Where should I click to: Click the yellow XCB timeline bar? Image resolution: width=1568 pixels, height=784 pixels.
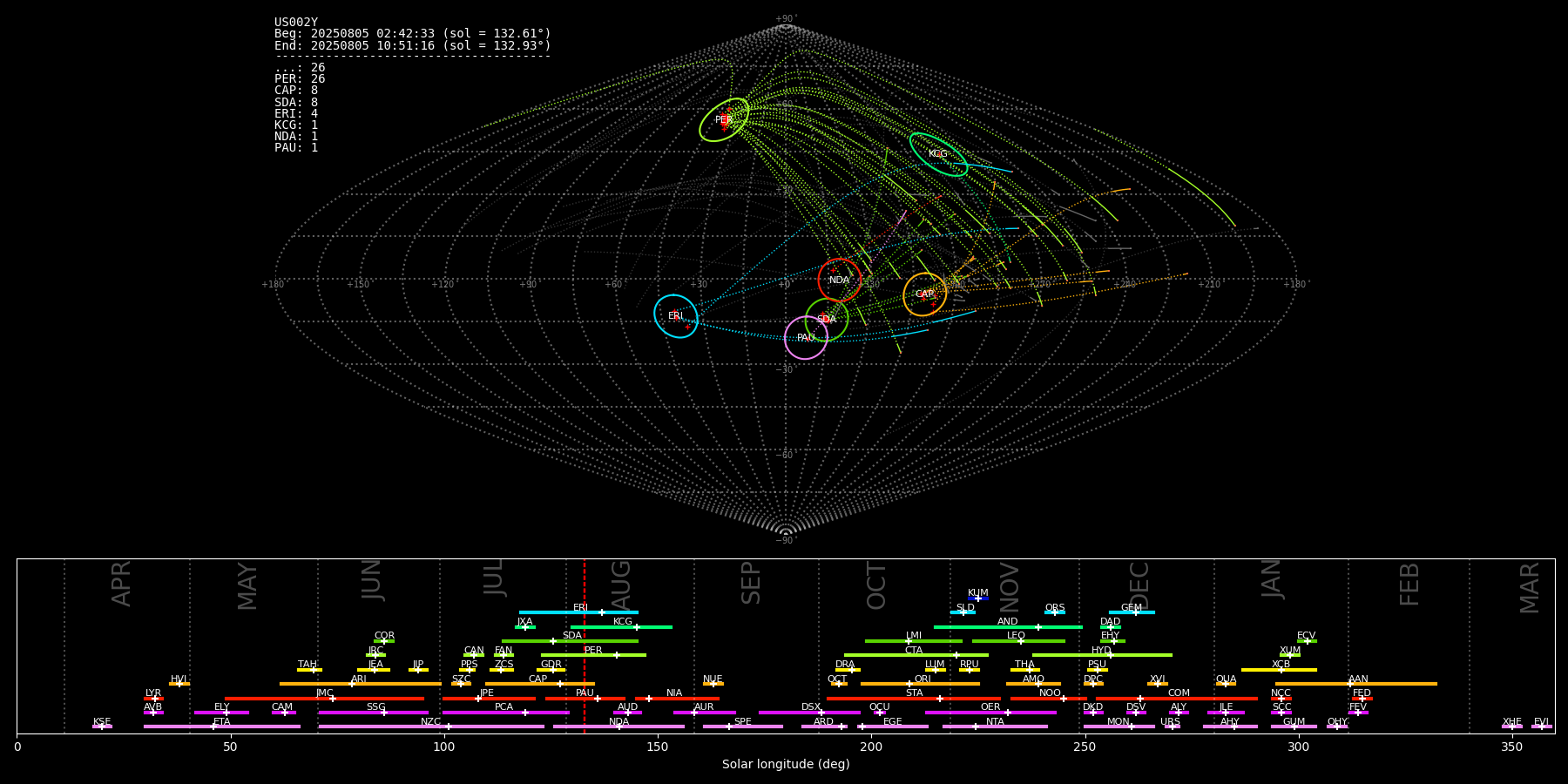(x=1279, y=670)
